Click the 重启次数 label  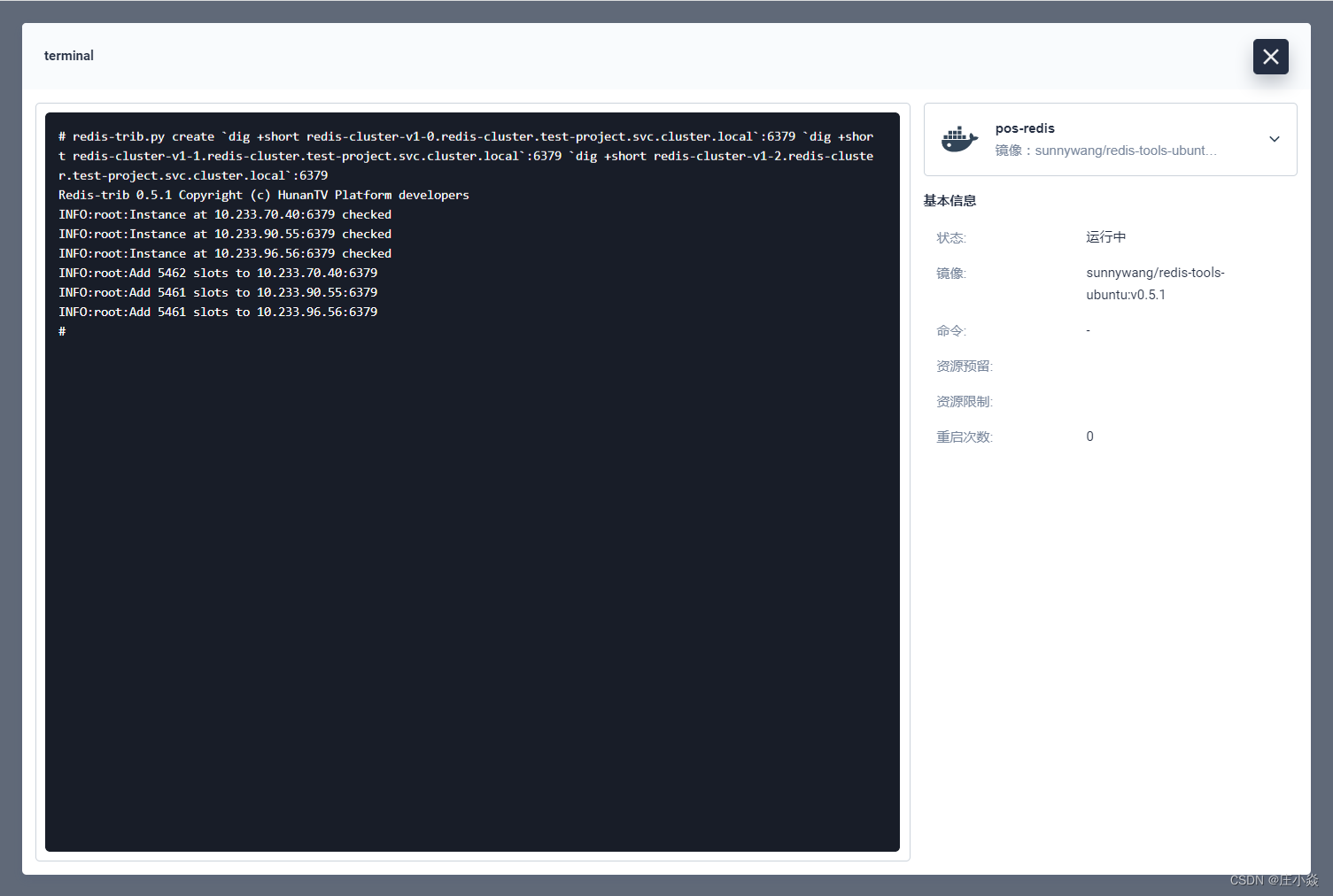pos(965,437)
